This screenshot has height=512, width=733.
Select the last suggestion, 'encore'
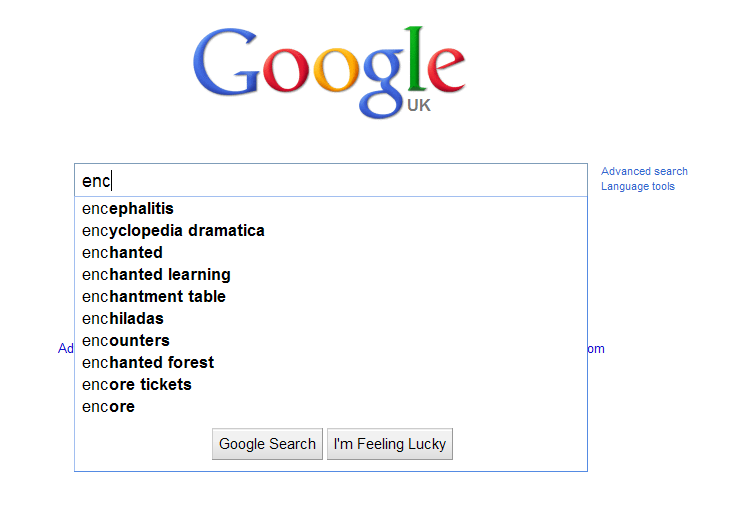click(108, 407)
